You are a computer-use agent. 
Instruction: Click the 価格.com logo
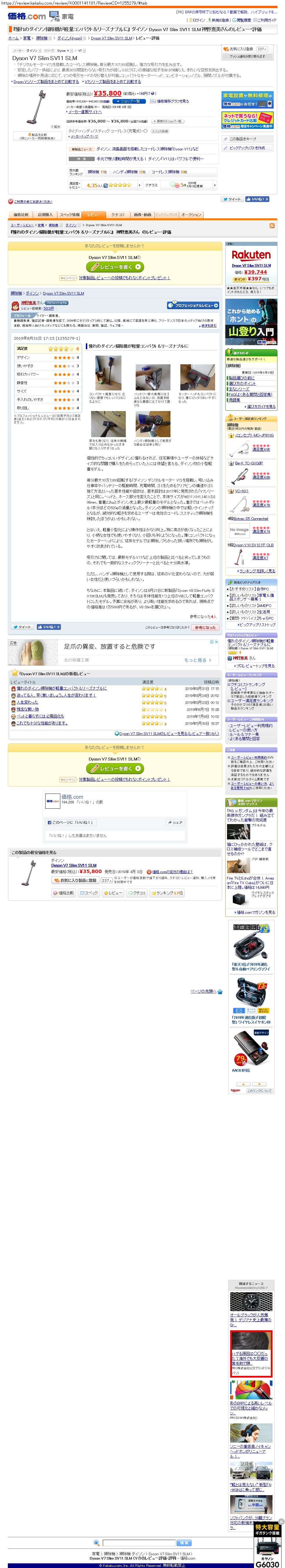click(x=27, y=17)
